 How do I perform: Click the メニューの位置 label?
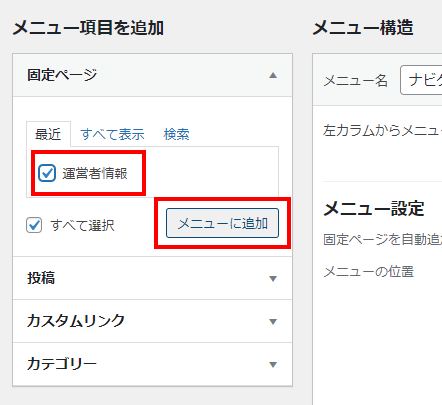tap(368, 272)
